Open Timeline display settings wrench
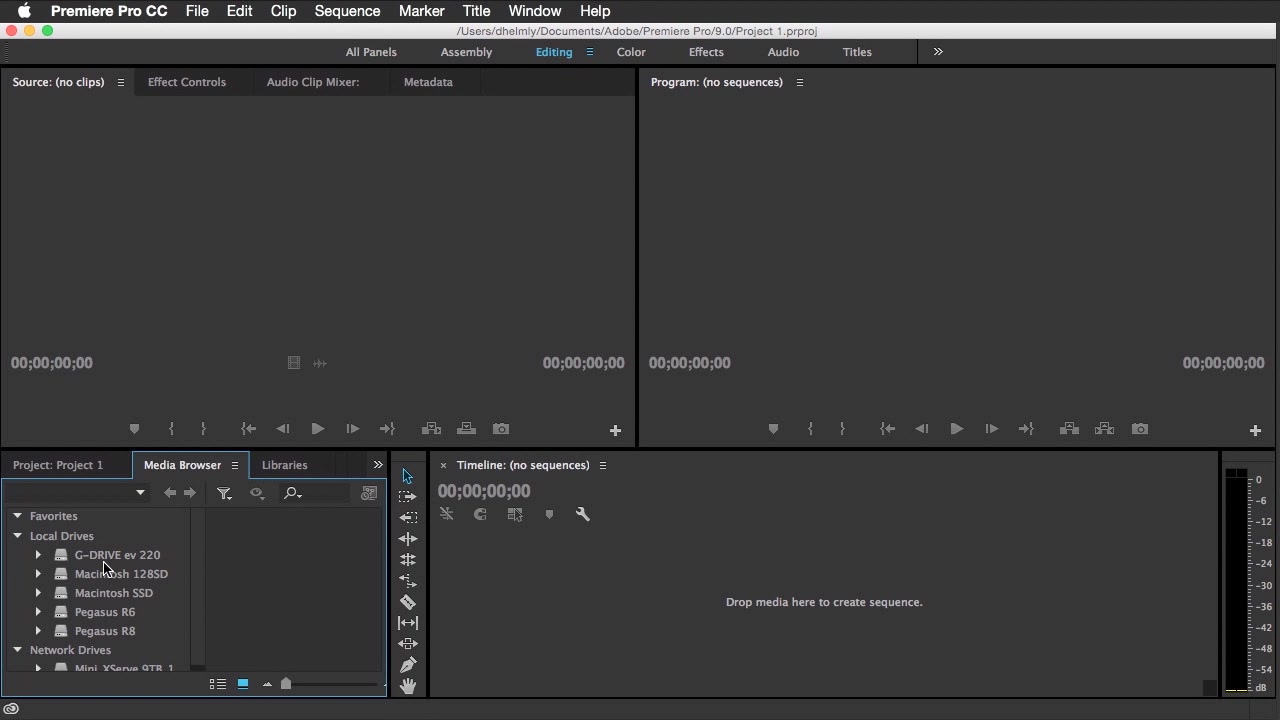1280x720 pixels. (583, 514)
